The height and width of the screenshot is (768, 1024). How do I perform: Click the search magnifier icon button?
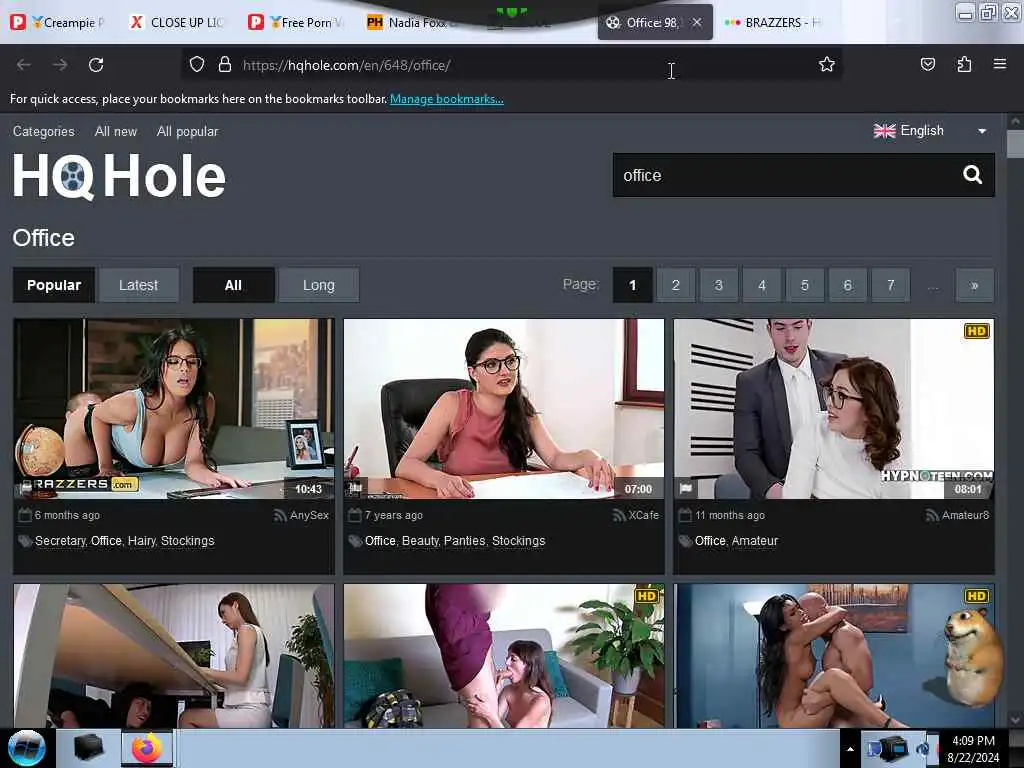pyautogui.click(x=972, y=175)
